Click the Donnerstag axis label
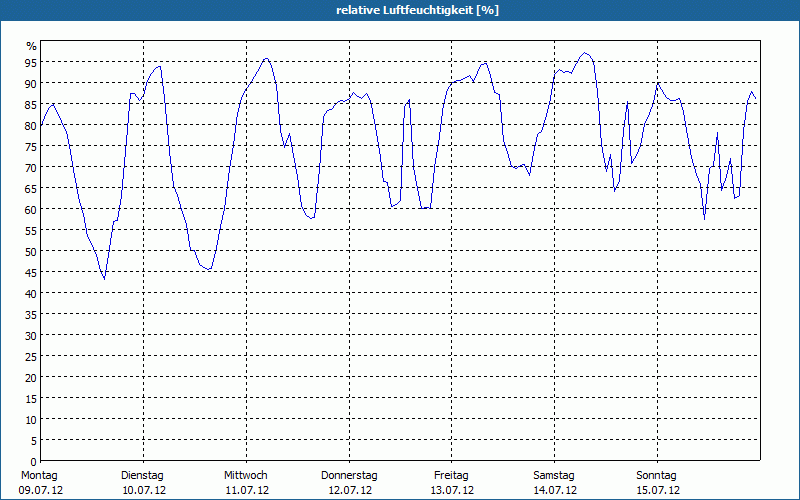 pyautogui.click(x=349, y=475)
